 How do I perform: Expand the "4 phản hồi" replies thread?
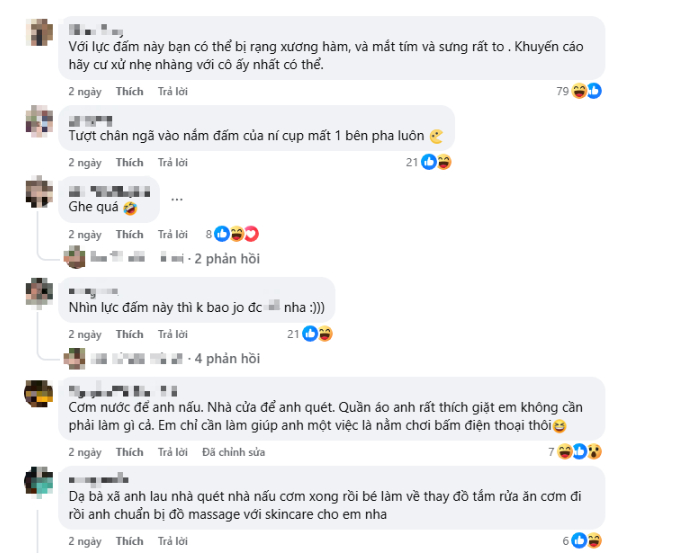tap(226, 358)
